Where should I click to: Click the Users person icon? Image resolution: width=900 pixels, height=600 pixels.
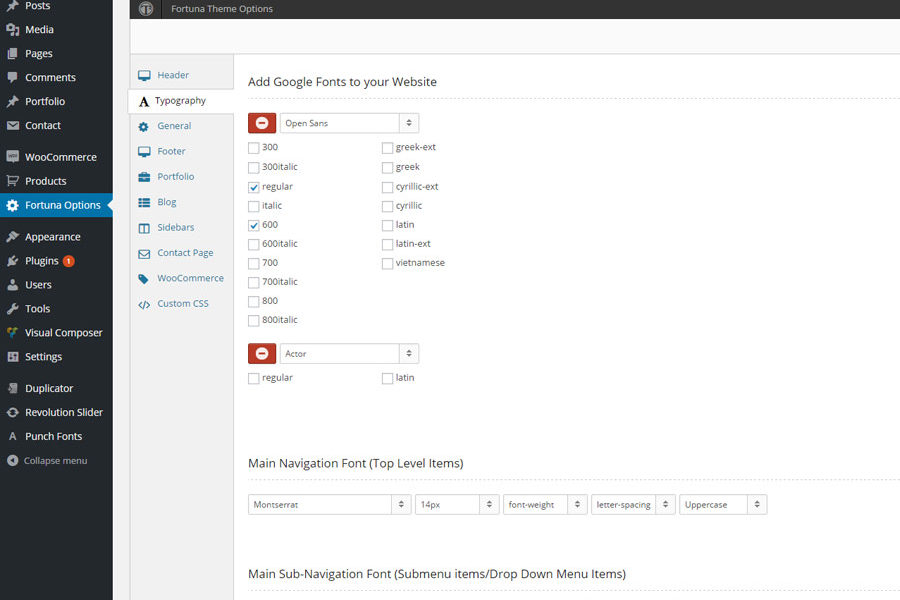click(13, 285)
